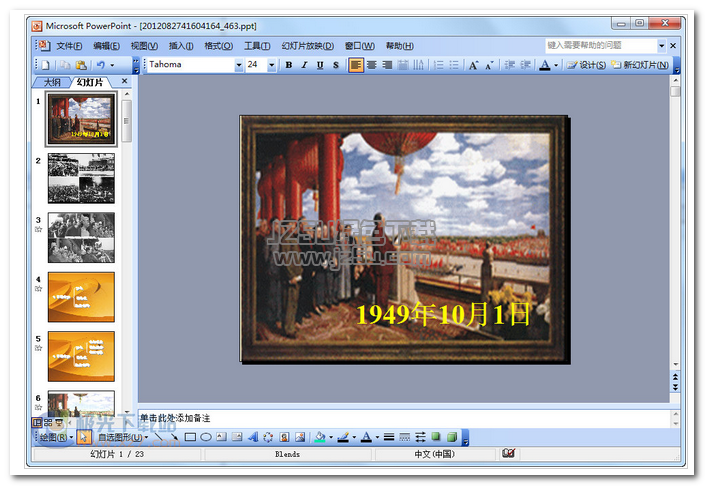The image size is (705, 486).
Task: Switch to the 幻灯片 slides tab
Action: click(90, 82)
